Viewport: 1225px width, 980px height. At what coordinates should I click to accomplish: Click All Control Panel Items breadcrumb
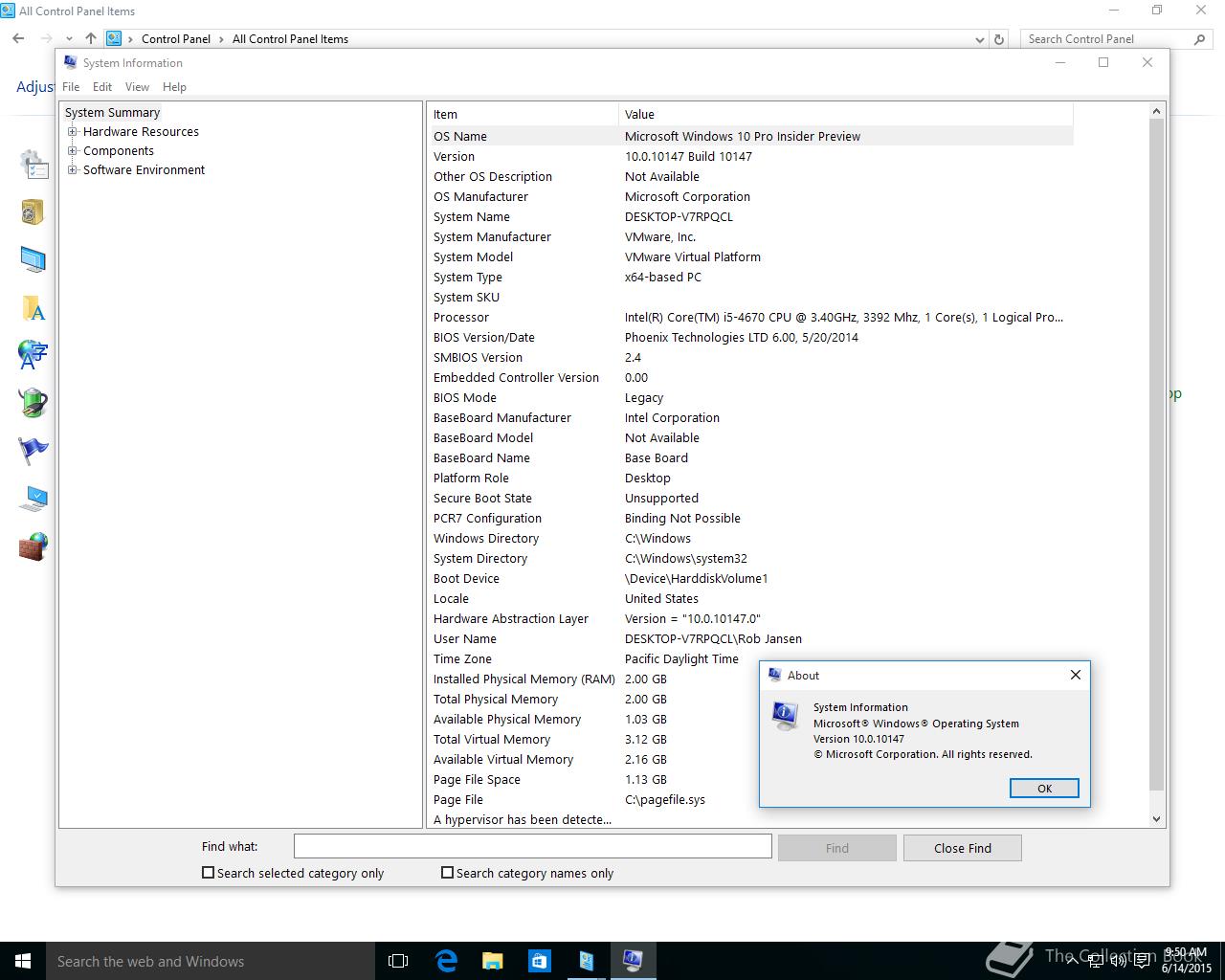pos(290,39)
